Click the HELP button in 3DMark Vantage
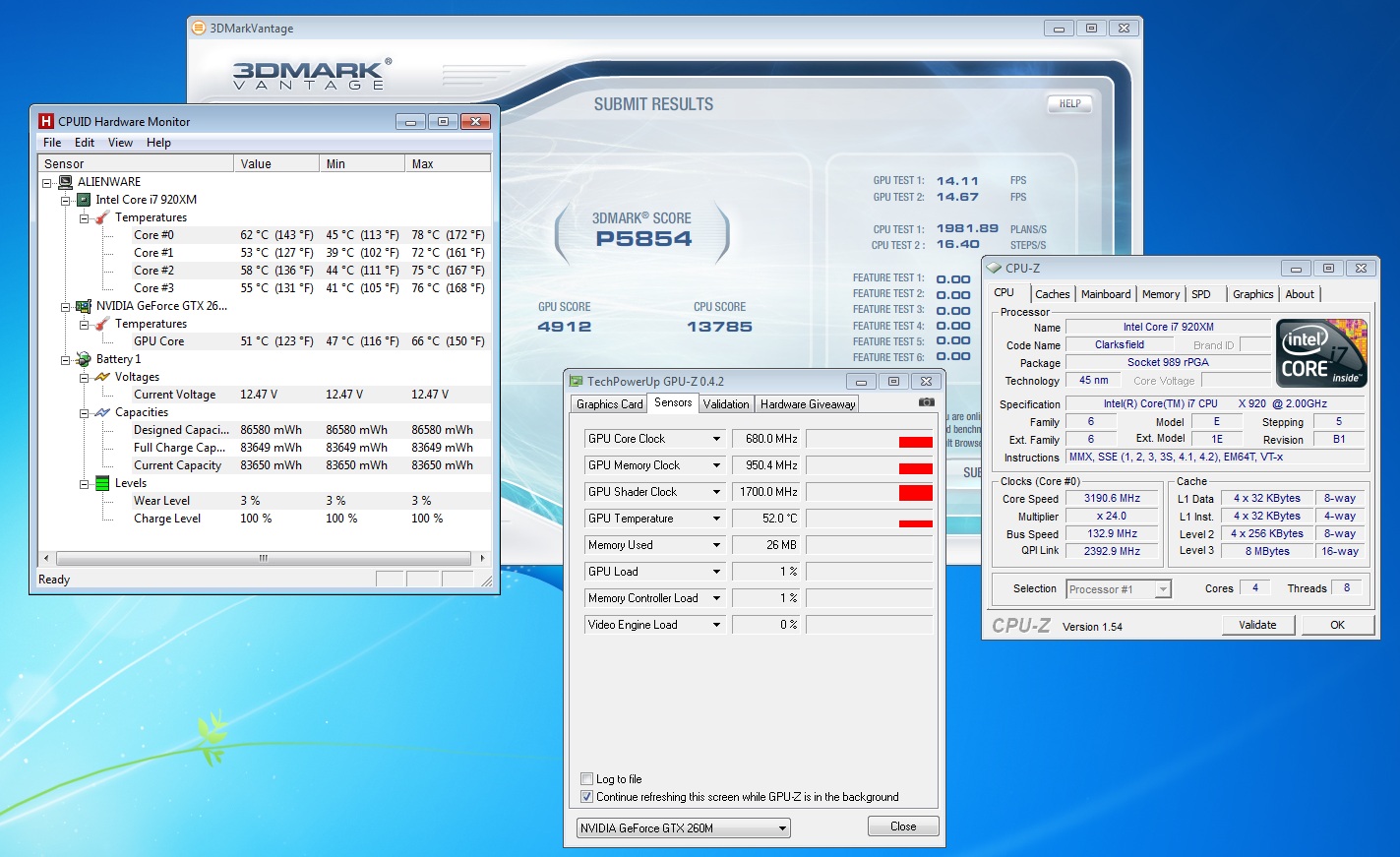1400x857 pixels. click(1069, 103)
